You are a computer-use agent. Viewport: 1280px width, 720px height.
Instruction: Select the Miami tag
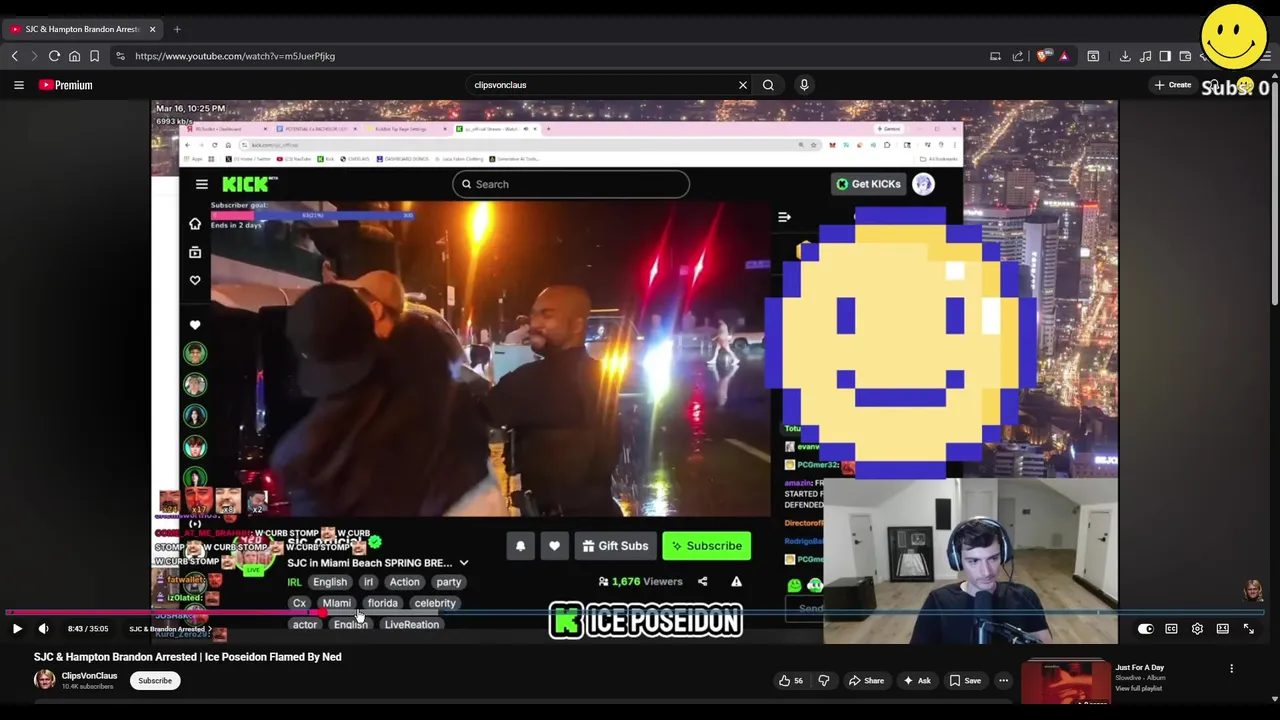click(337, 603)
